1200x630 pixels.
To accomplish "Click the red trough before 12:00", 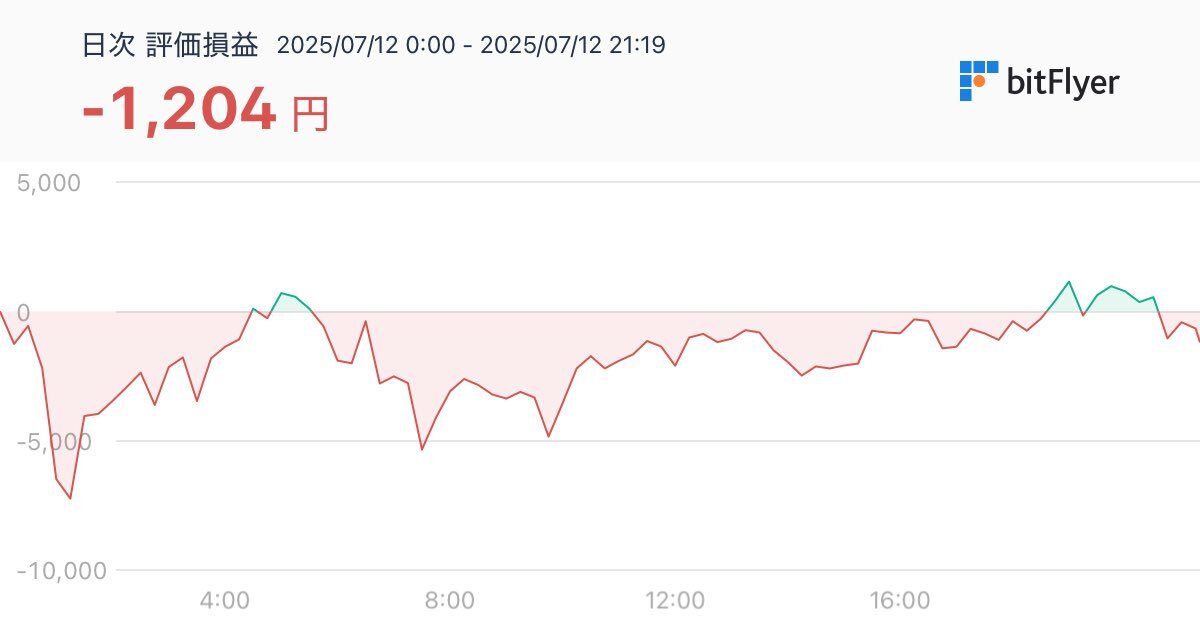I will pyautogui.click(x=548, y=436).
